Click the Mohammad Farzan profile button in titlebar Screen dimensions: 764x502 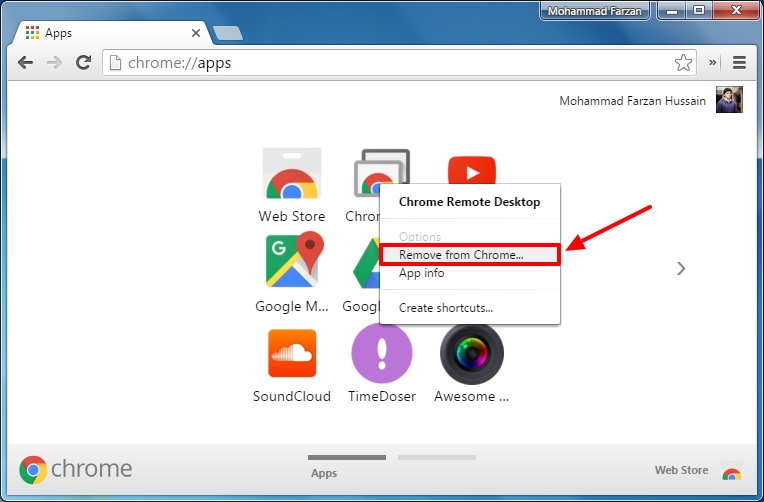[594, 11]
